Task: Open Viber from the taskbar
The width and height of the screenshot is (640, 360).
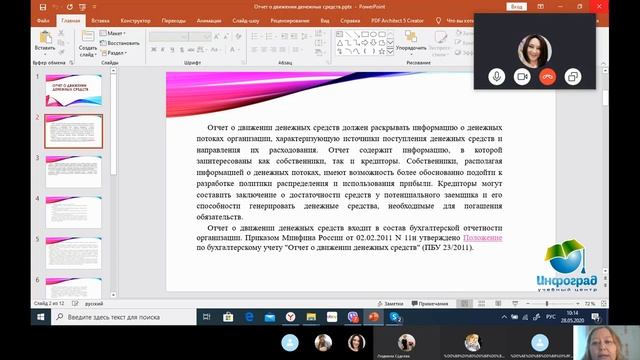Action: 353,317
